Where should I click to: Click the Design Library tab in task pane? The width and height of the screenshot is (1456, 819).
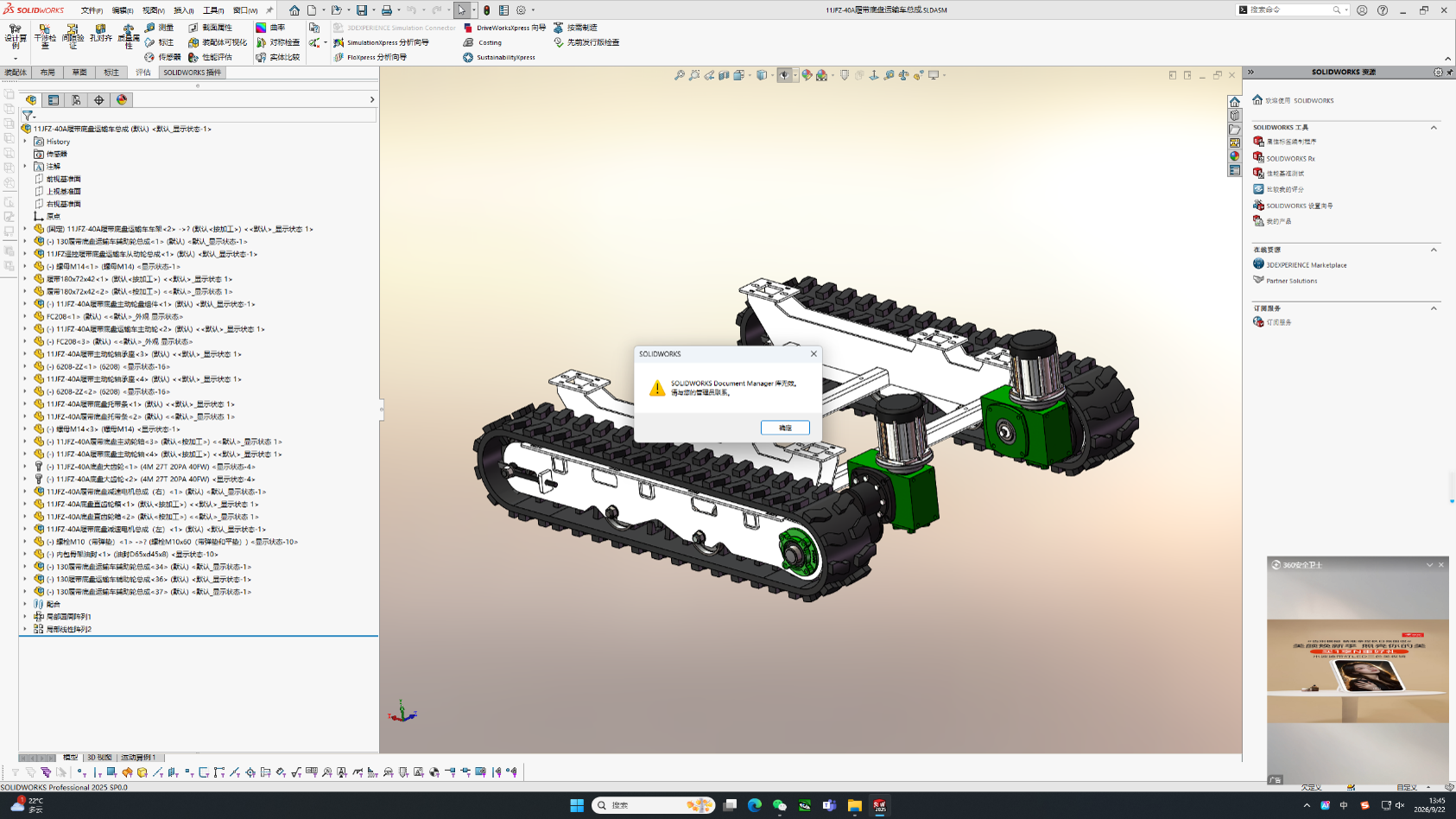pyautogui.click(x=1235, y=116)
